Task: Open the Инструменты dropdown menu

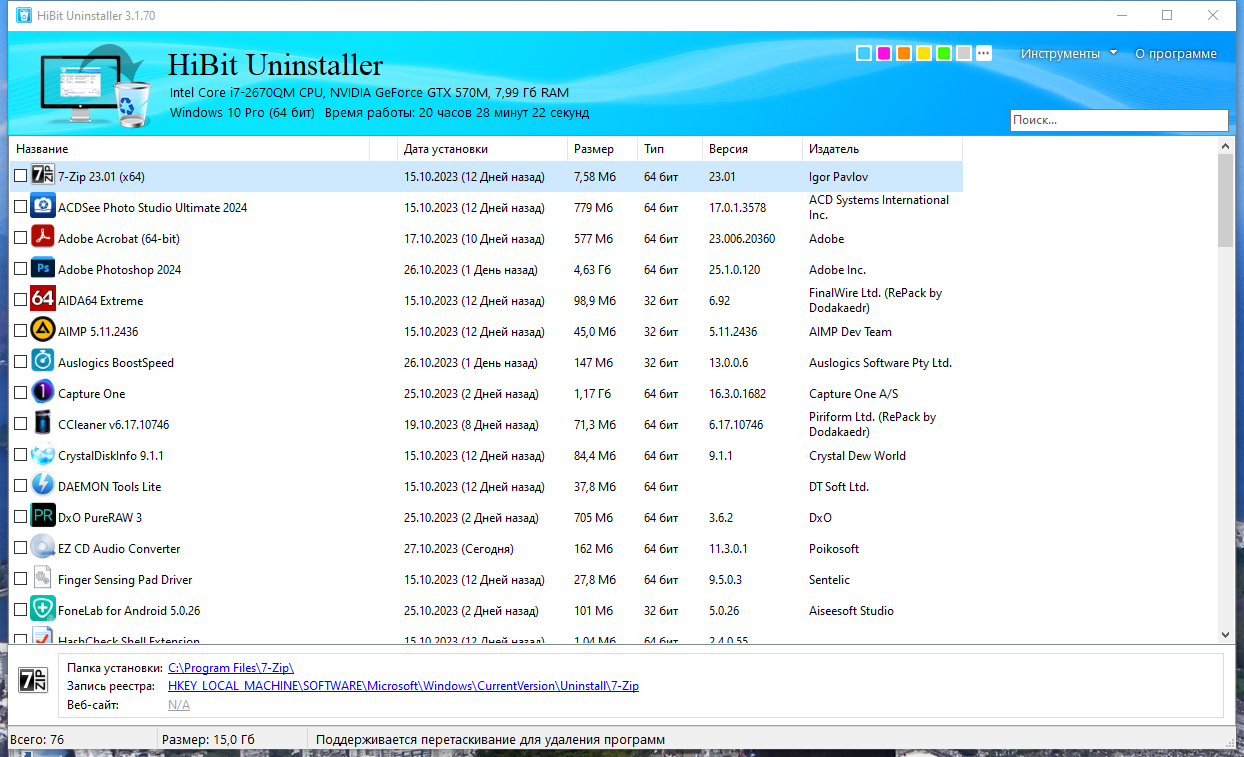Action: pyautogui.click(x=1069, y=53)
